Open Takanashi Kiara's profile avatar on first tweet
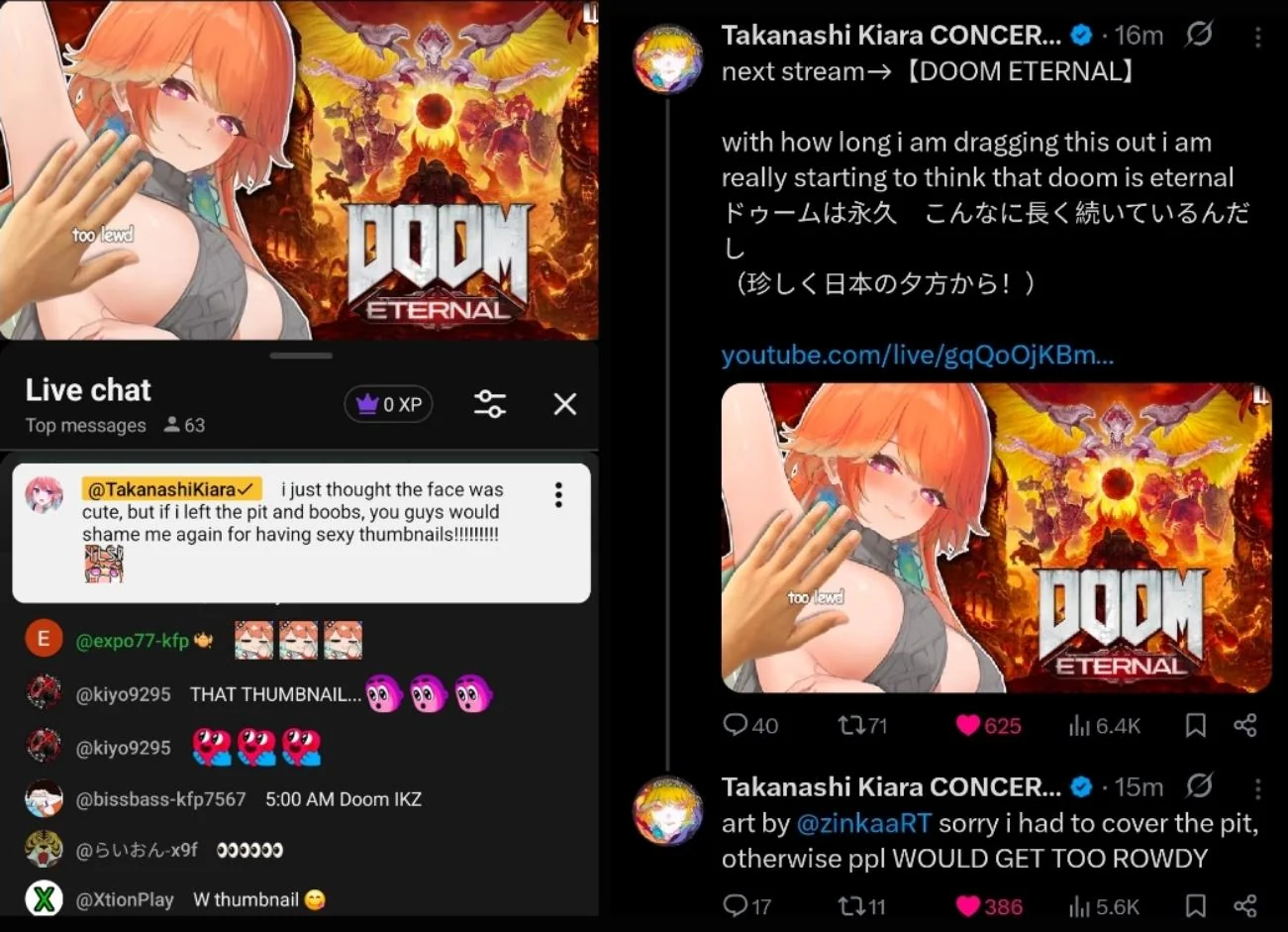The height and width of the screenshot is (932, 1288). 668,59
